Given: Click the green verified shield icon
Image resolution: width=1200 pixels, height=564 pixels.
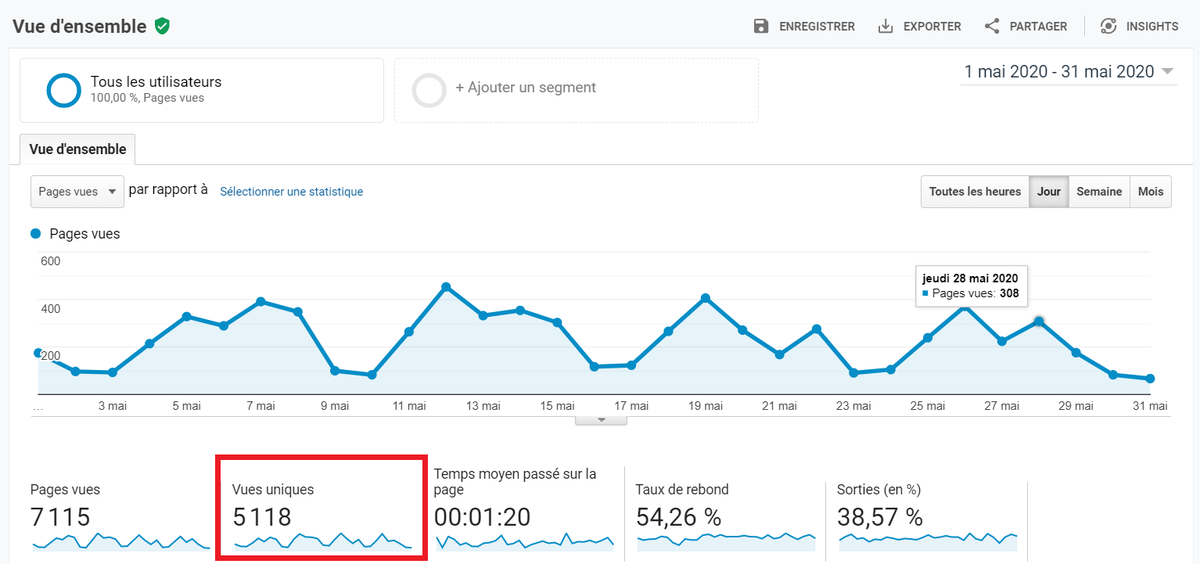Looking at the screenshot, I should pos(162,26).
